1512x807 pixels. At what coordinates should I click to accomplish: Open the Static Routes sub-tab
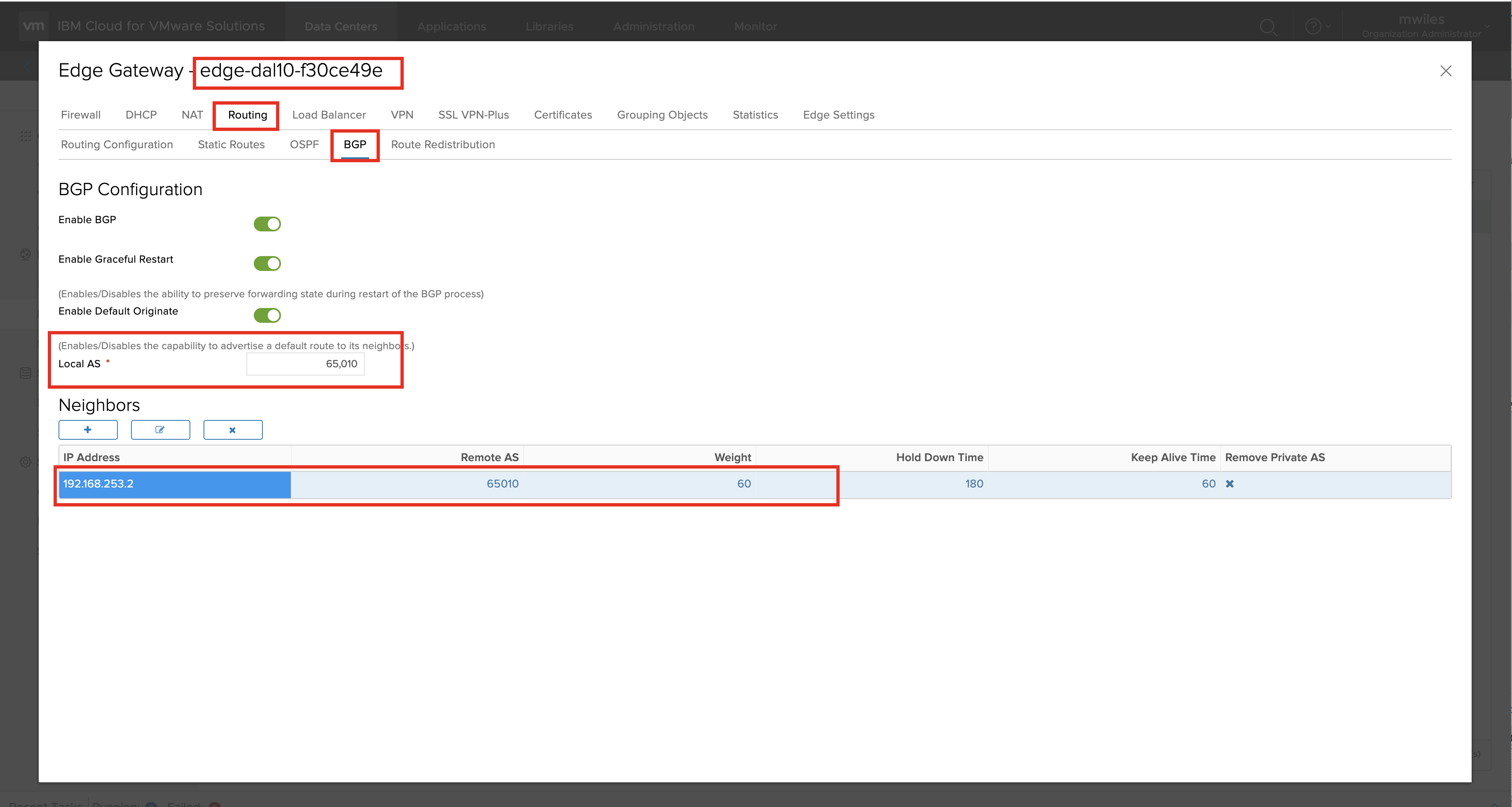pos(231,144)
